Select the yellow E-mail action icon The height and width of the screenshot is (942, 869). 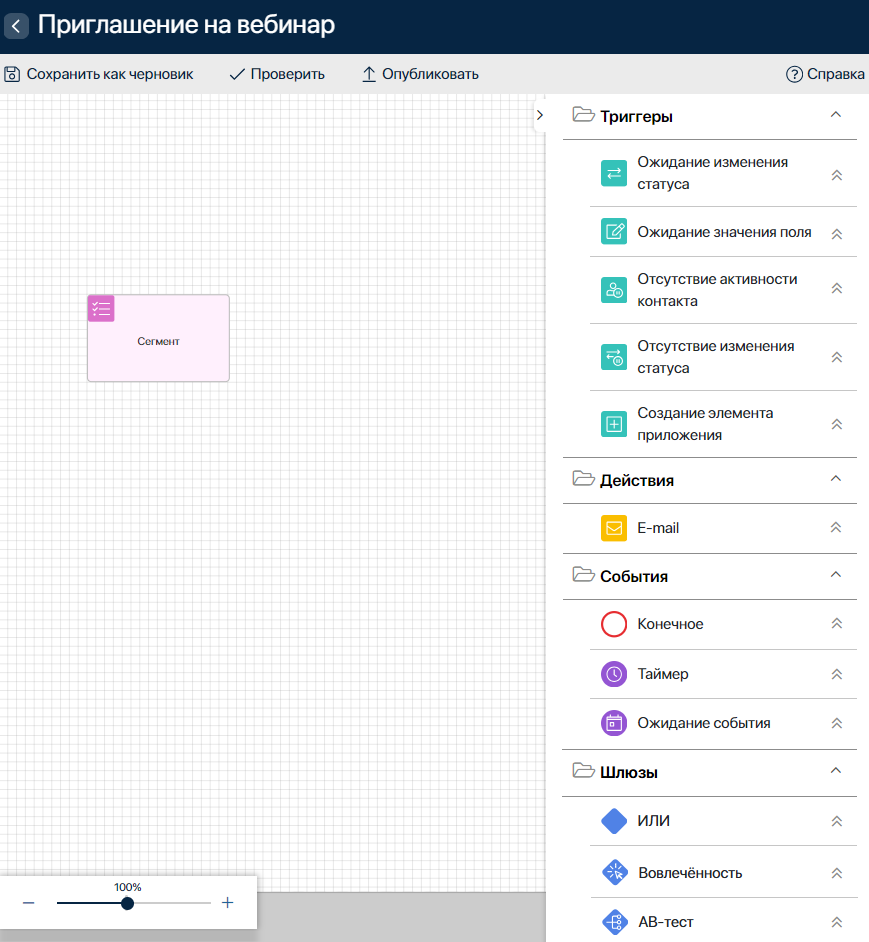[614, 528]
